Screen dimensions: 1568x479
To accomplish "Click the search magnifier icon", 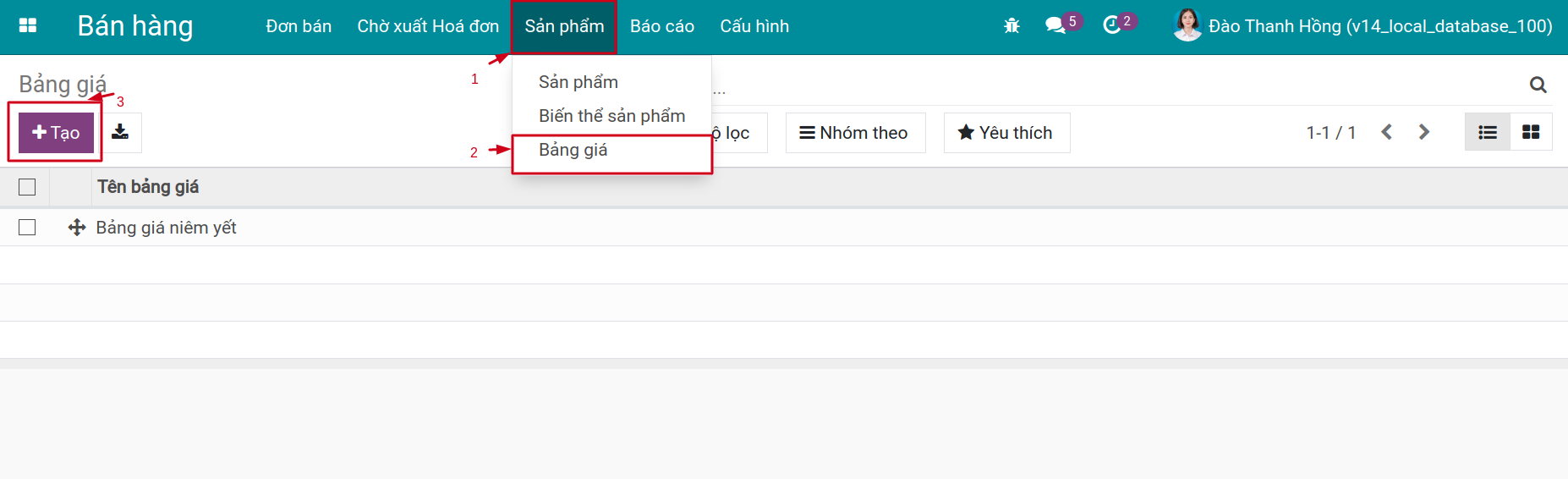I will point(1538,85).
